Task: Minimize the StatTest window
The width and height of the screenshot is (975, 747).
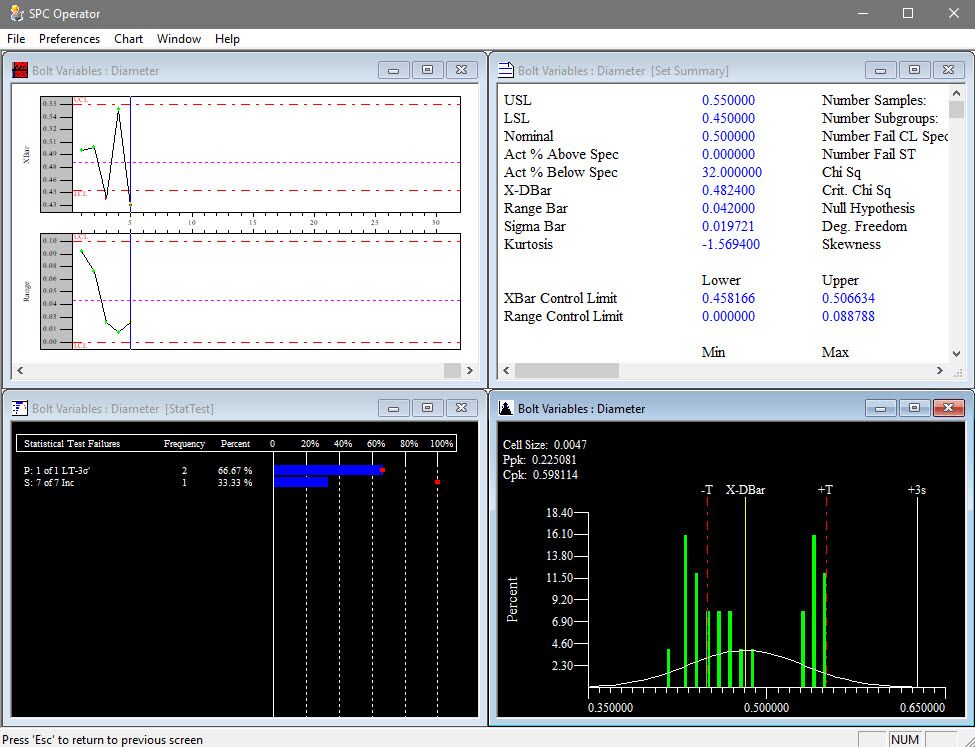Action: (x=394, y=408)
